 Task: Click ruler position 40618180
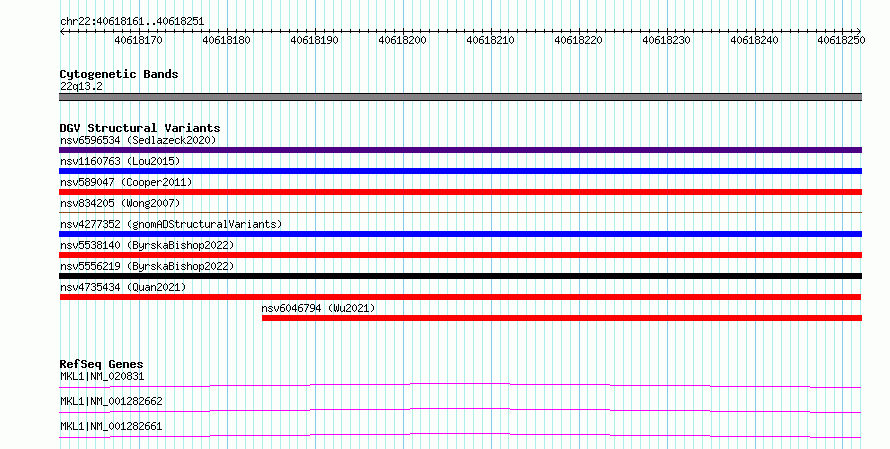(x=226, y=40)
